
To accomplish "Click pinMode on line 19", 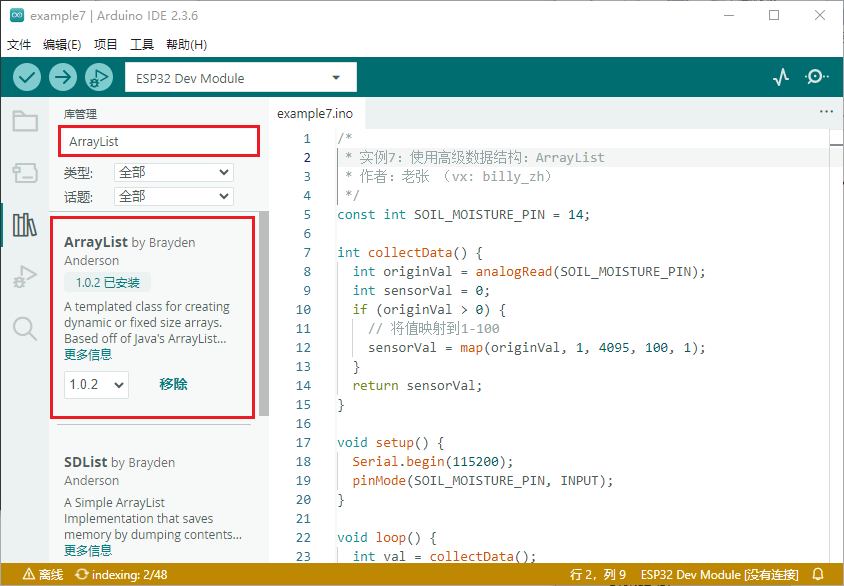I will (379, 481).
